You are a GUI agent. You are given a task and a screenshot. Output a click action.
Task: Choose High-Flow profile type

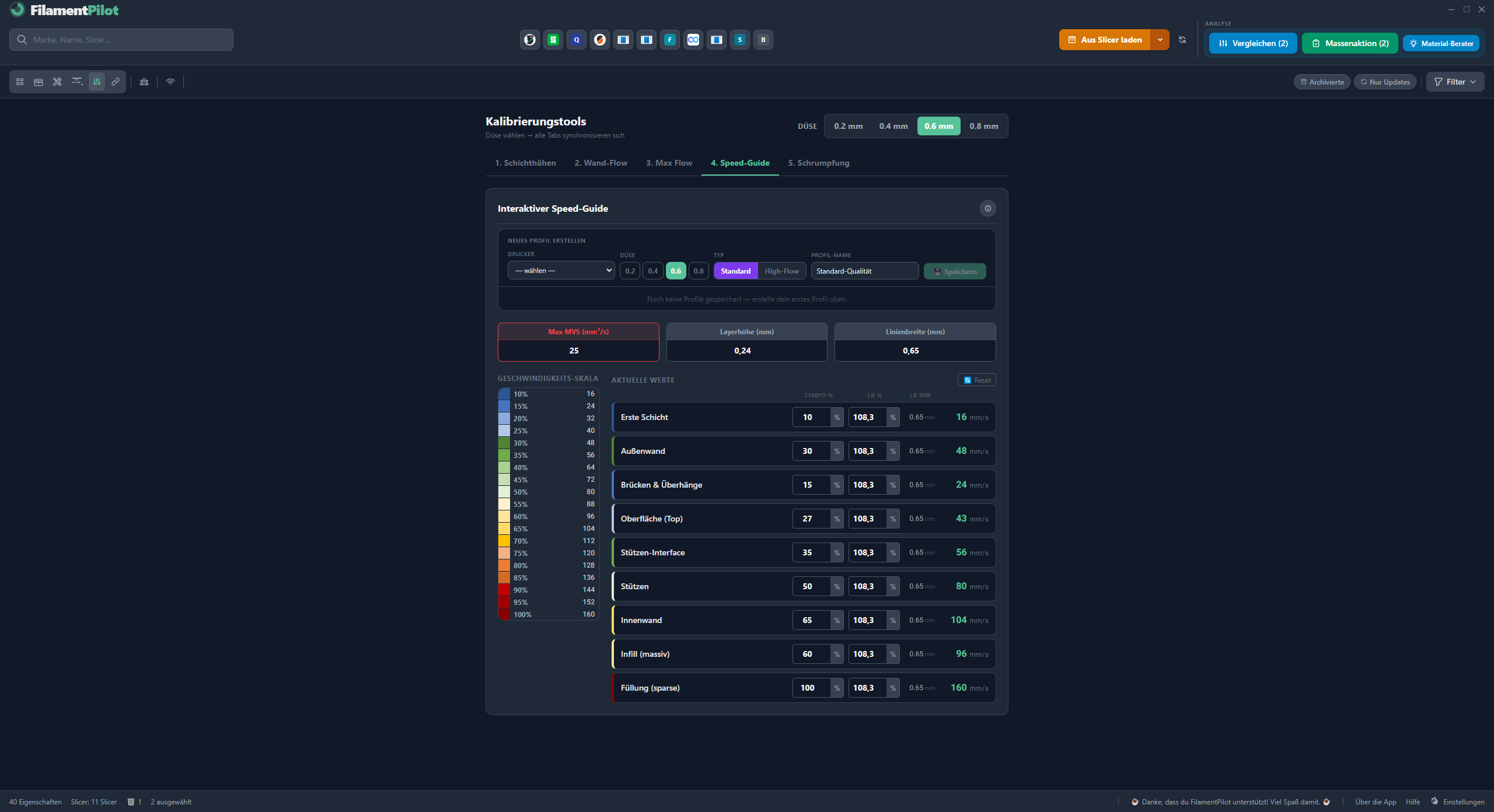coord(782,271)
